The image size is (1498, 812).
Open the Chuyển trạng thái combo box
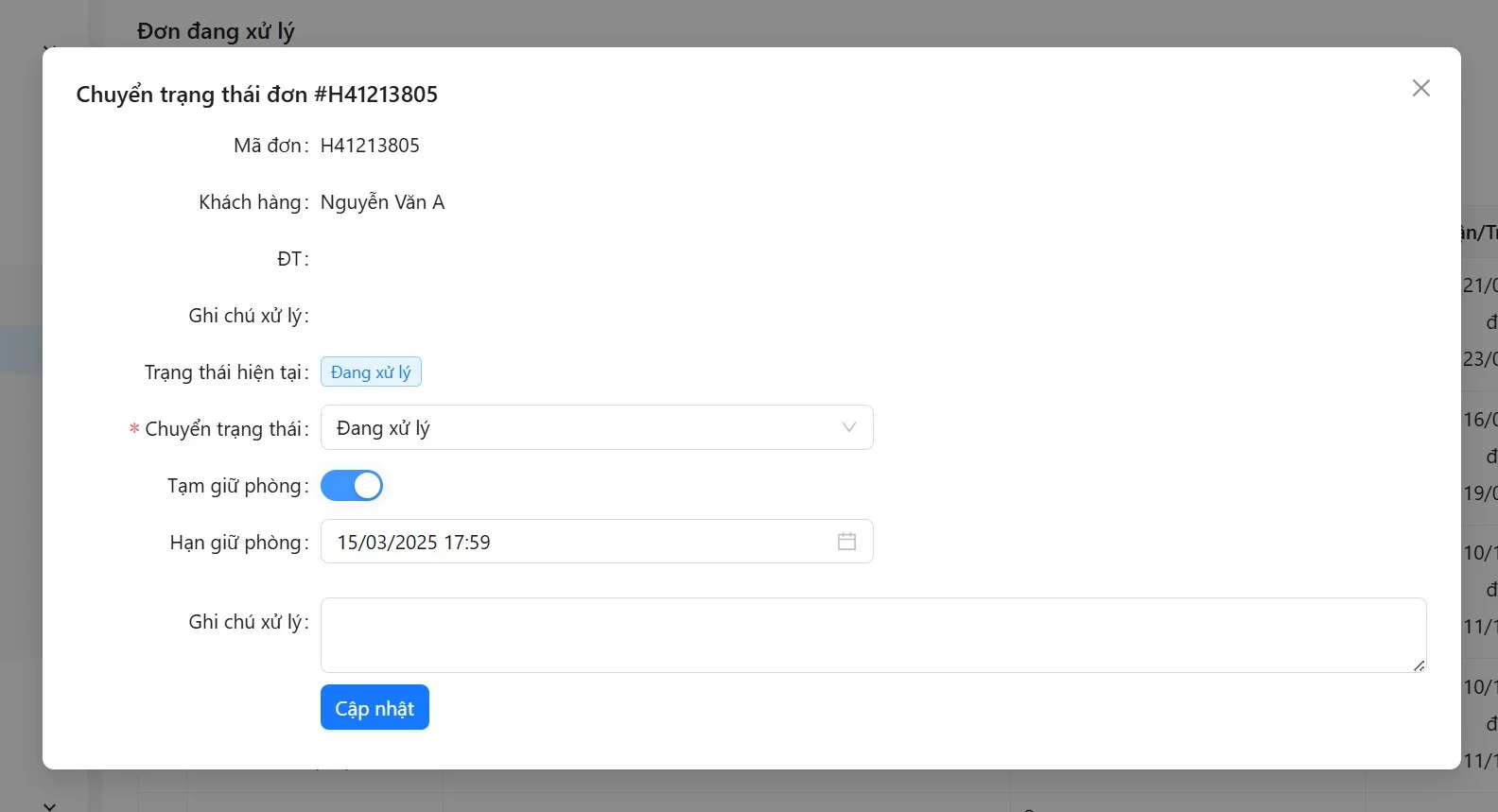click(586, 428)
